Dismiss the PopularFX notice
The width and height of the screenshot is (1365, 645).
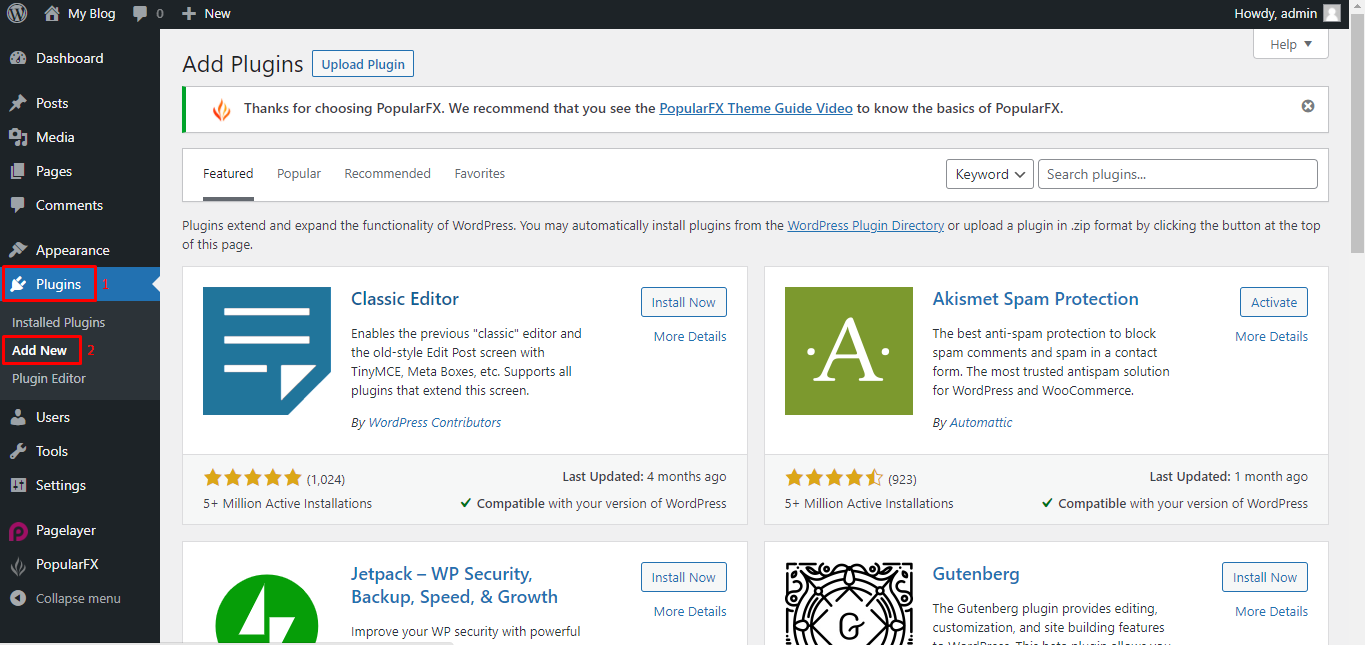pos(1308,106)
